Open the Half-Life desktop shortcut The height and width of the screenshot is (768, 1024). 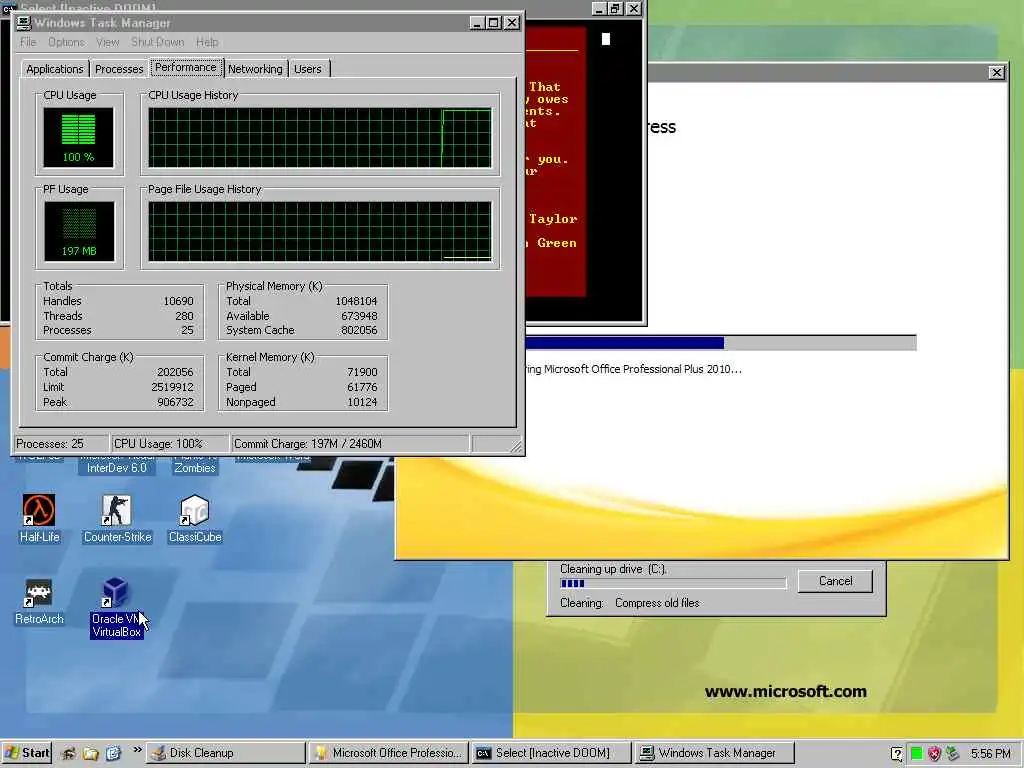click(39, 519)
